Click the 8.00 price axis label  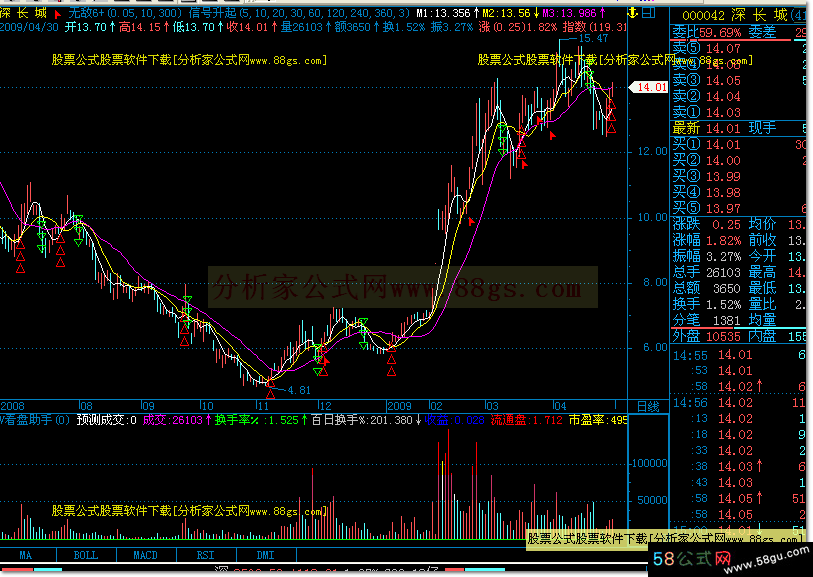pos(655,282)
